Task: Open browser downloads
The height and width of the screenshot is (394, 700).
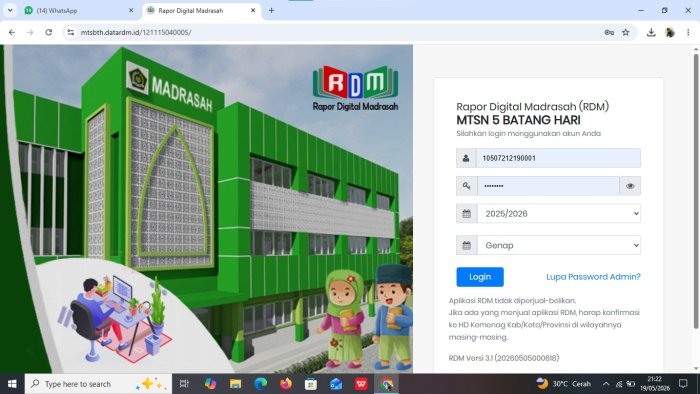Action: coord(651,32)
